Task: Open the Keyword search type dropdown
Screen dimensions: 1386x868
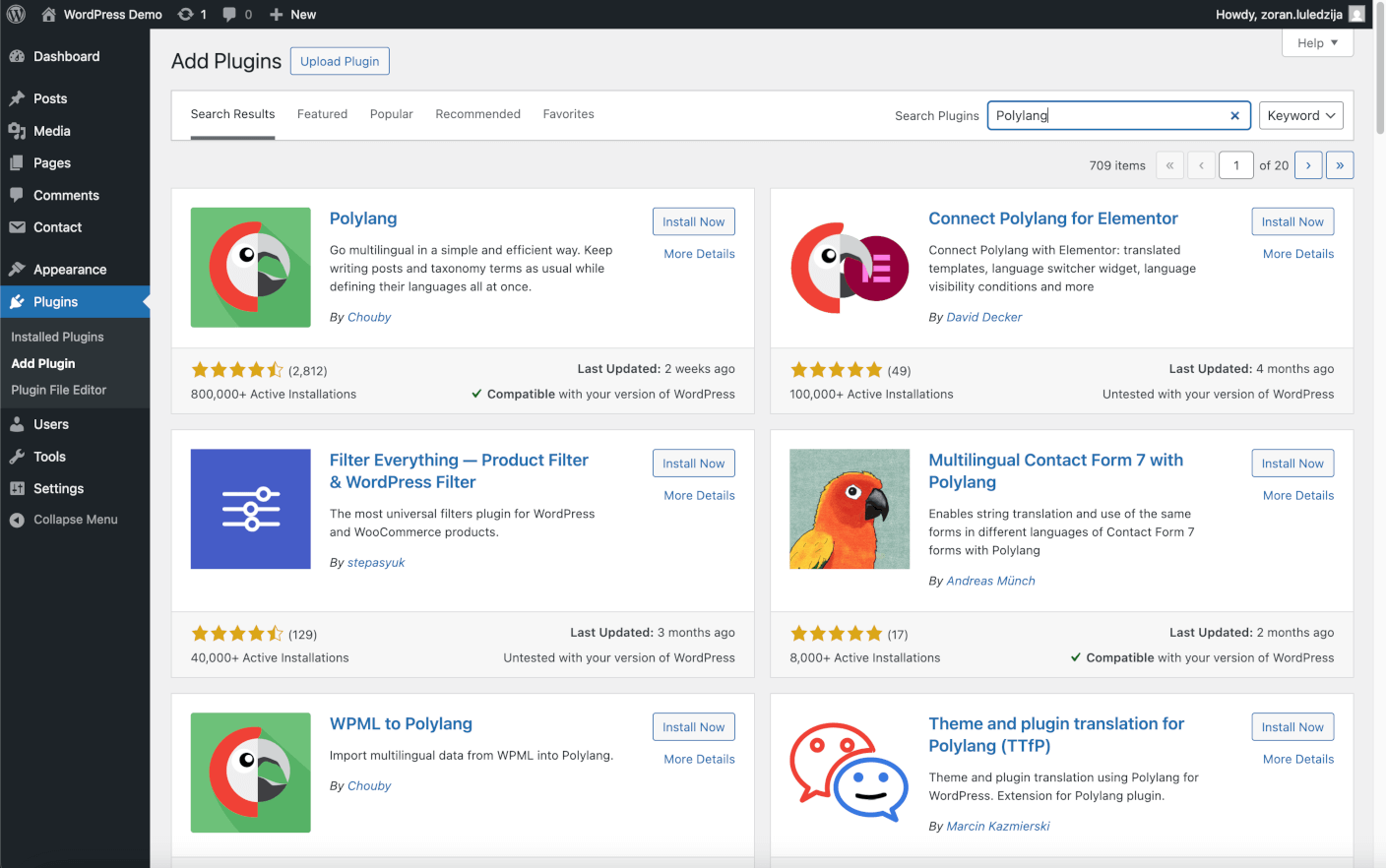Action: click(x=1300, y=115)
